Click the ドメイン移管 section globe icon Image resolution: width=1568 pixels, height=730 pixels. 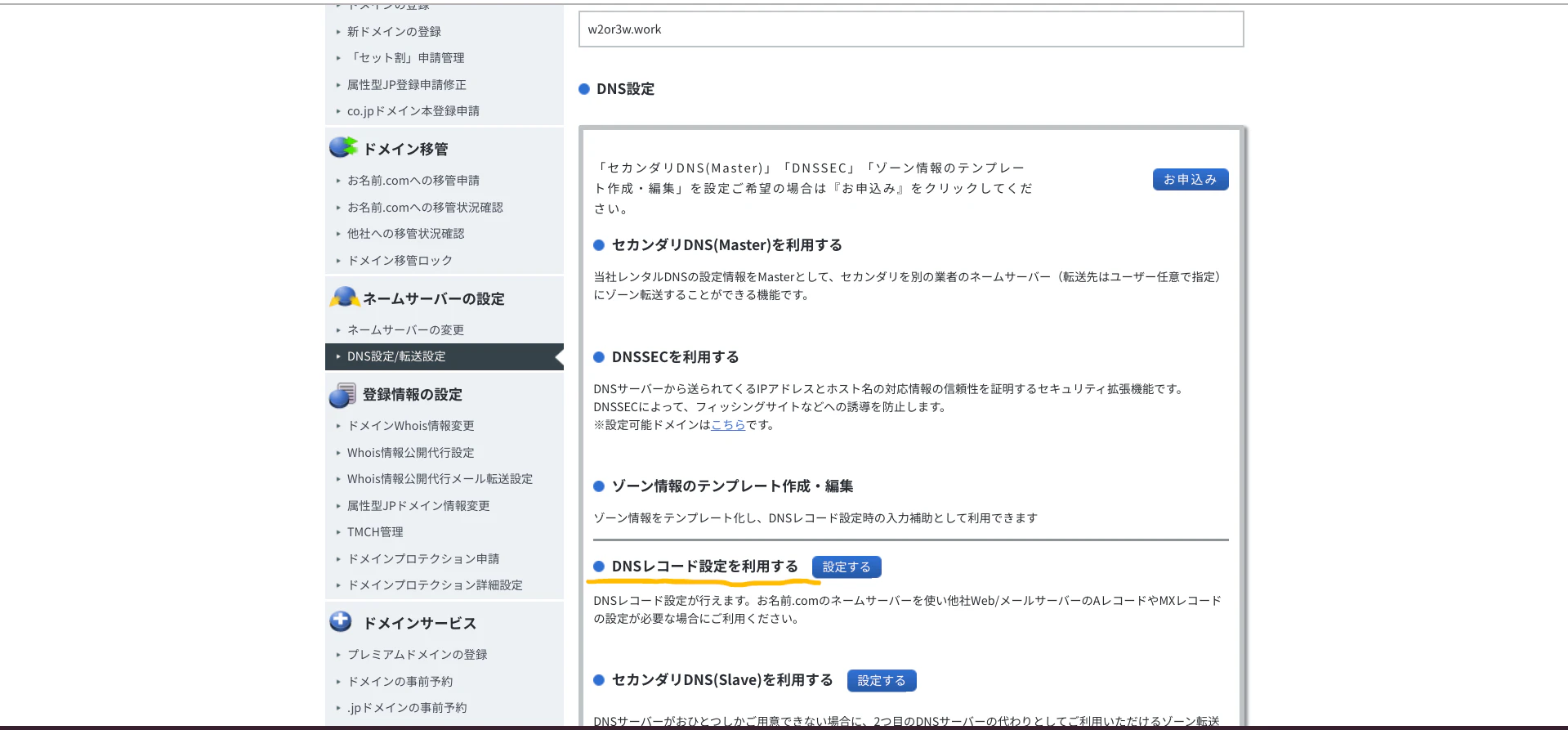click(x=343, y=147)
